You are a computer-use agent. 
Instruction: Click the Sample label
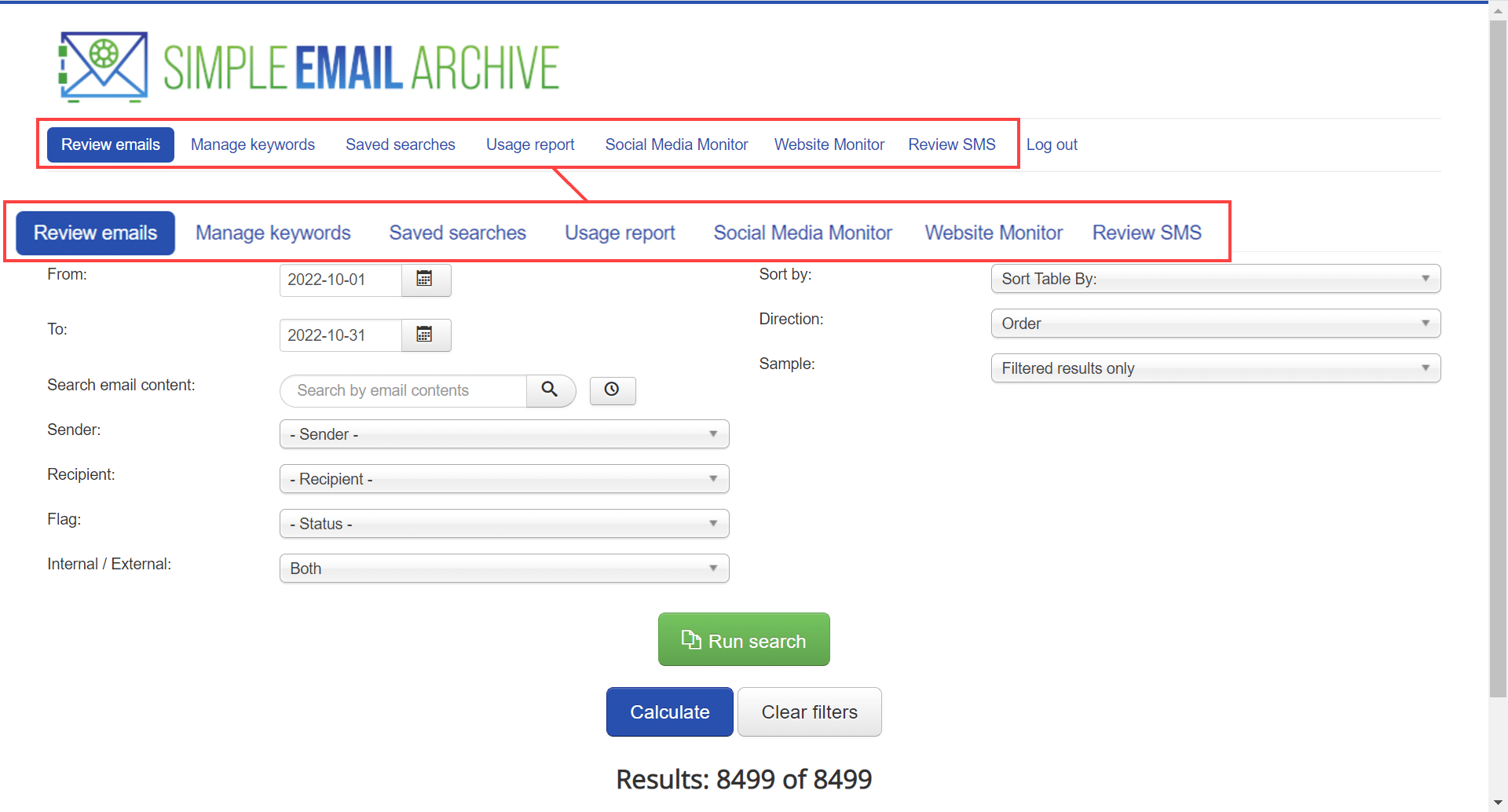click(x=787, y=364)
